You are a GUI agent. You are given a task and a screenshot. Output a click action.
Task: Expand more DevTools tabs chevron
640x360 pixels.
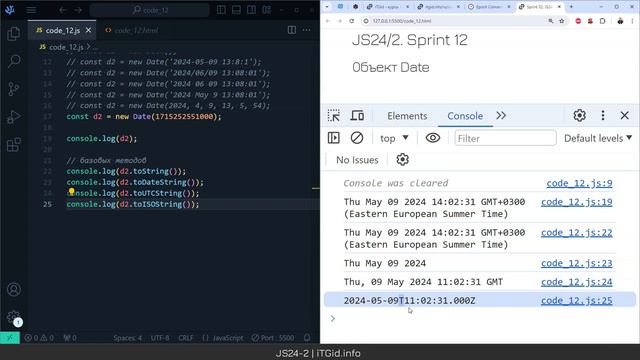501,116
